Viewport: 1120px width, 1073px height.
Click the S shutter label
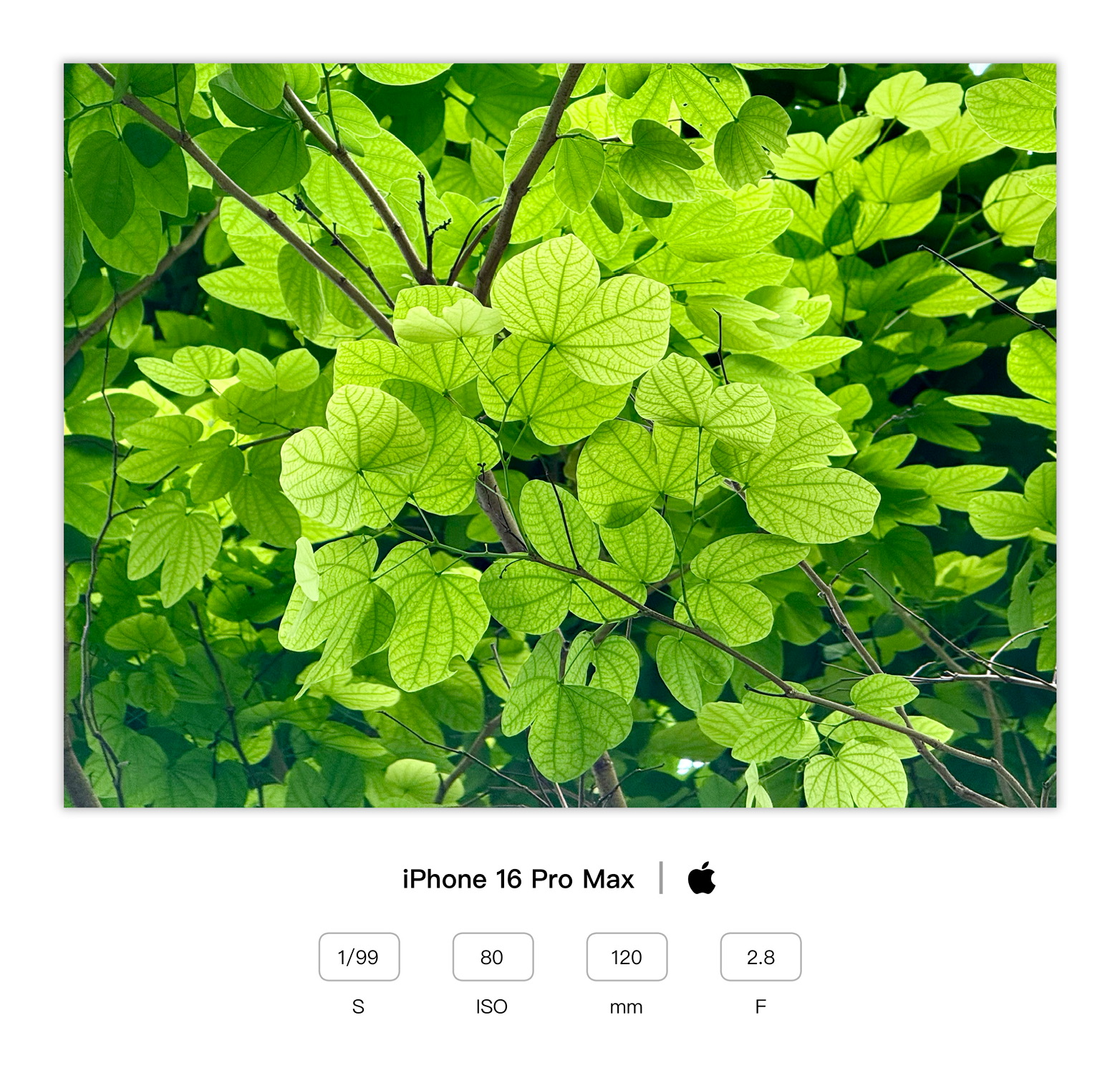pyautogui.click(x=358, y=1006)
